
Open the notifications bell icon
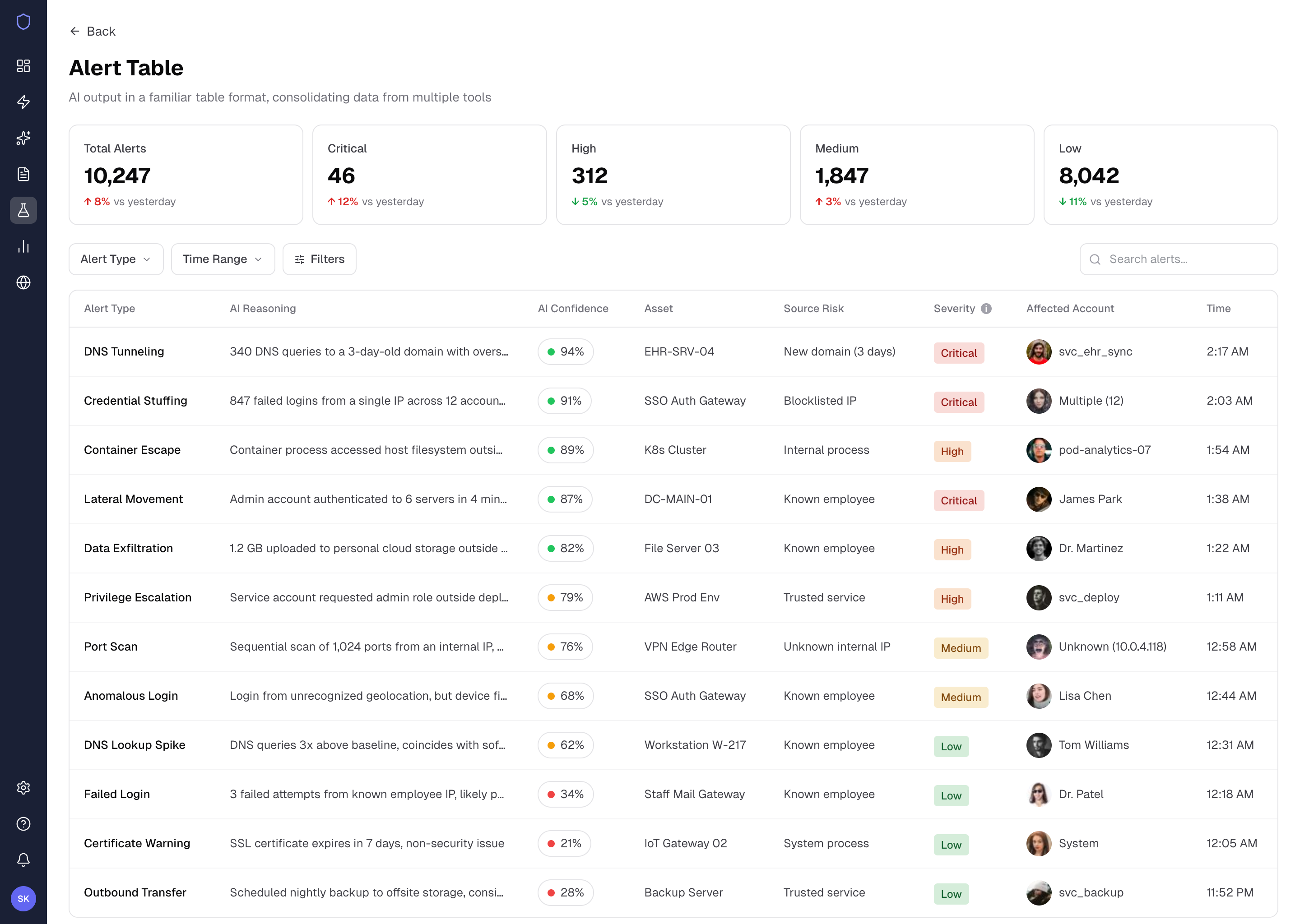(23, 859)
